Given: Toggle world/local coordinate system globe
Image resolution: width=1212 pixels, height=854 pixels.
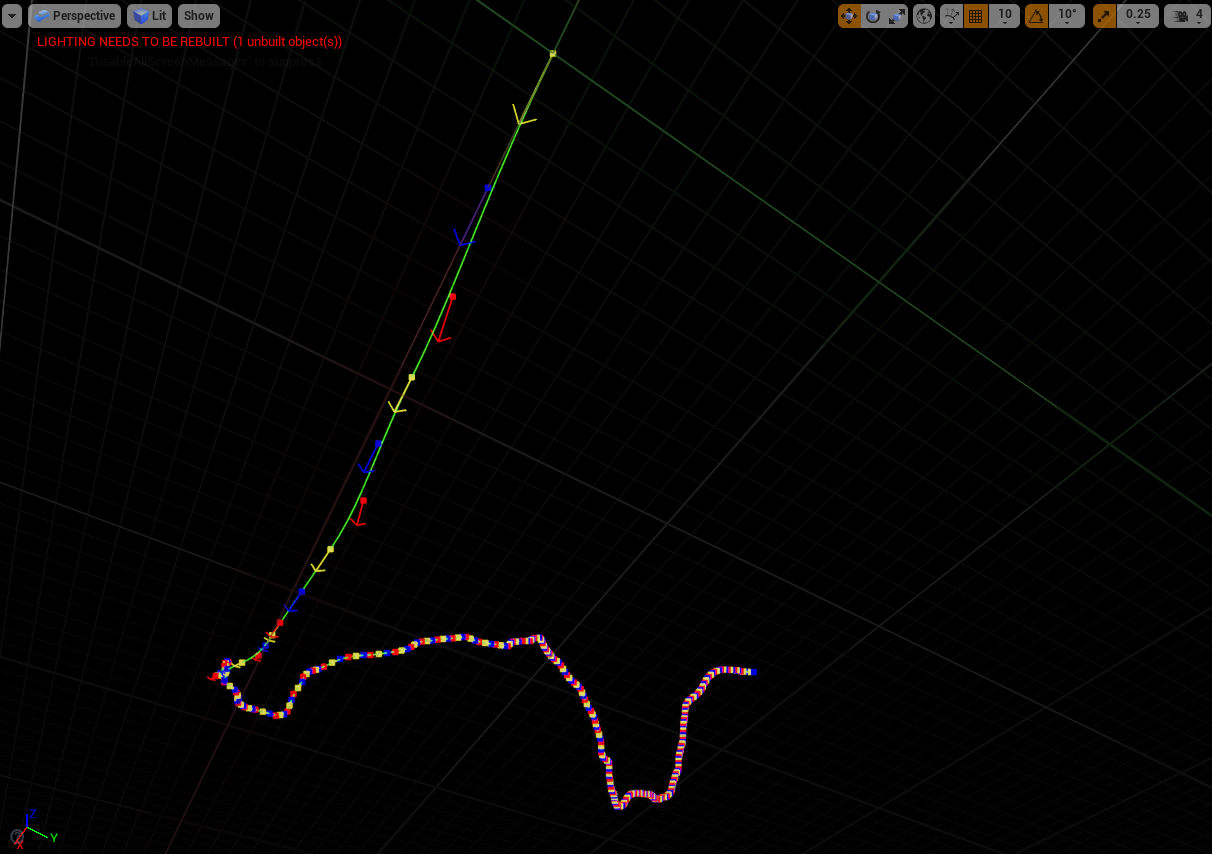Looking at the screenshot, I should (924, 16).
